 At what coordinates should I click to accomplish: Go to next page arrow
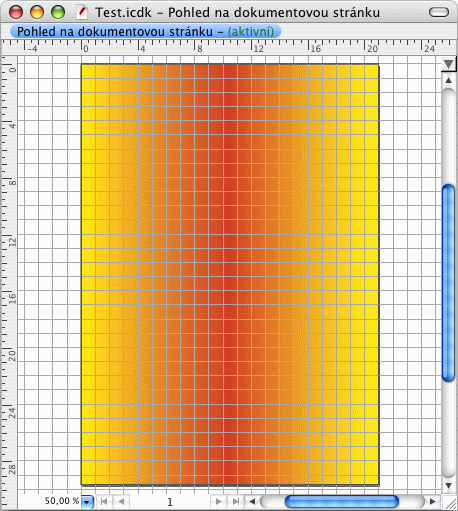point(219,501)
